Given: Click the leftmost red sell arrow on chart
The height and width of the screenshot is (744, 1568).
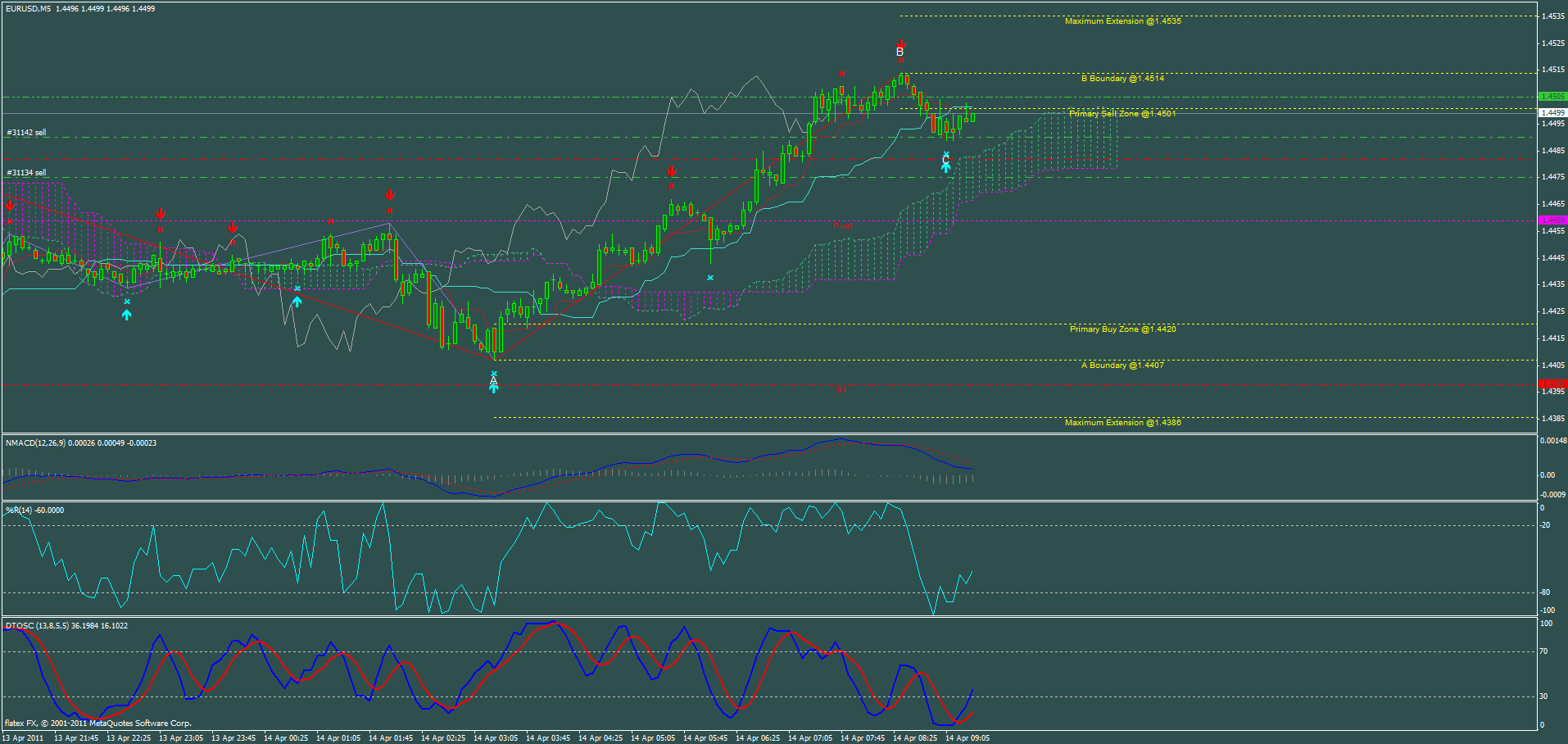Looking at the screenshot, I should point(9,205).
